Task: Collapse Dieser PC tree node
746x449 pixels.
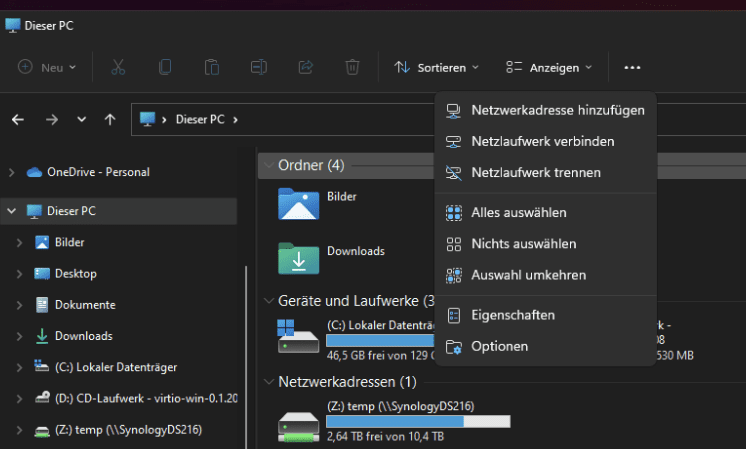Action: (x=11, y=211)
